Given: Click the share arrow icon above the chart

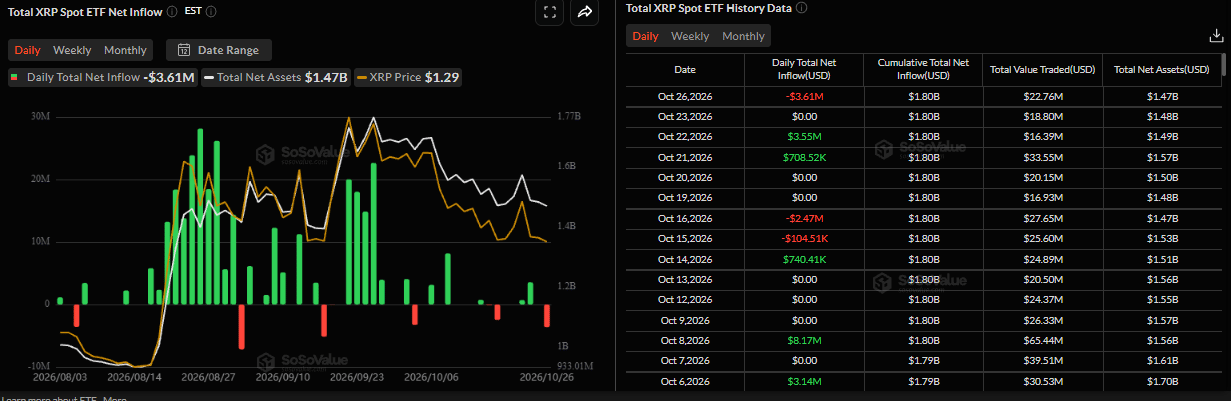Looking at the screenshot, I should 584,12.
